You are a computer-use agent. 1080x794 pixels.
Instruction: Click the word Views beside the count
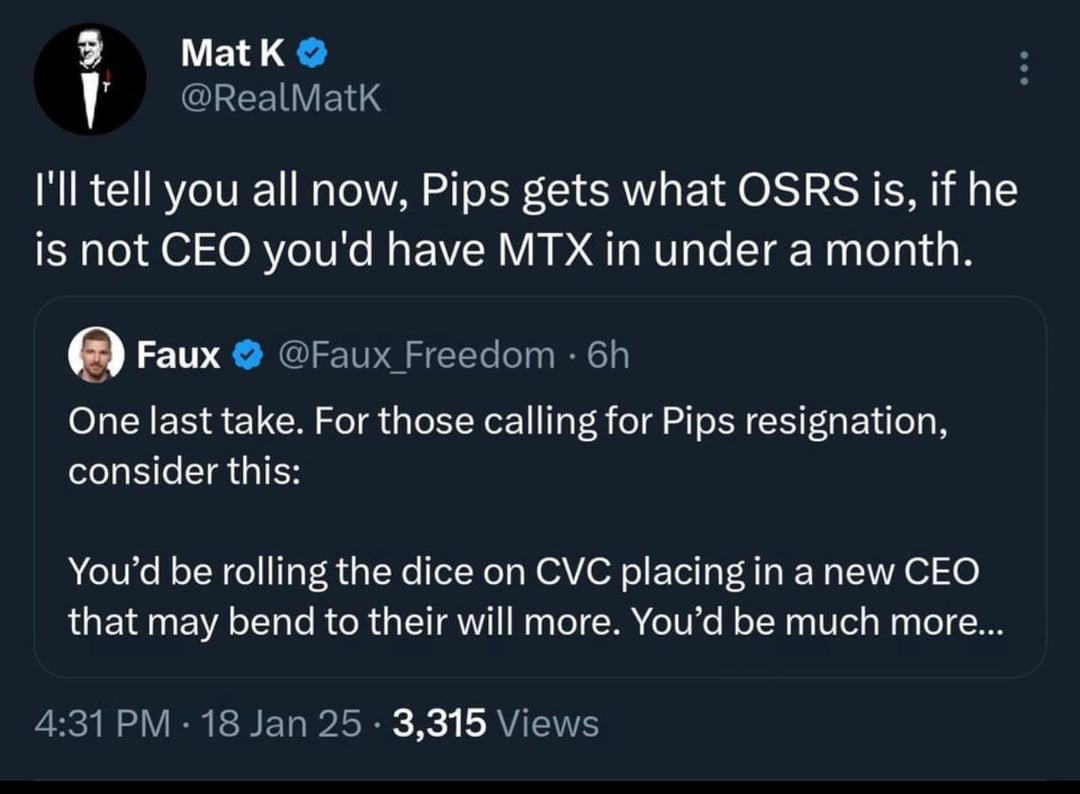(x=546, y=721)
